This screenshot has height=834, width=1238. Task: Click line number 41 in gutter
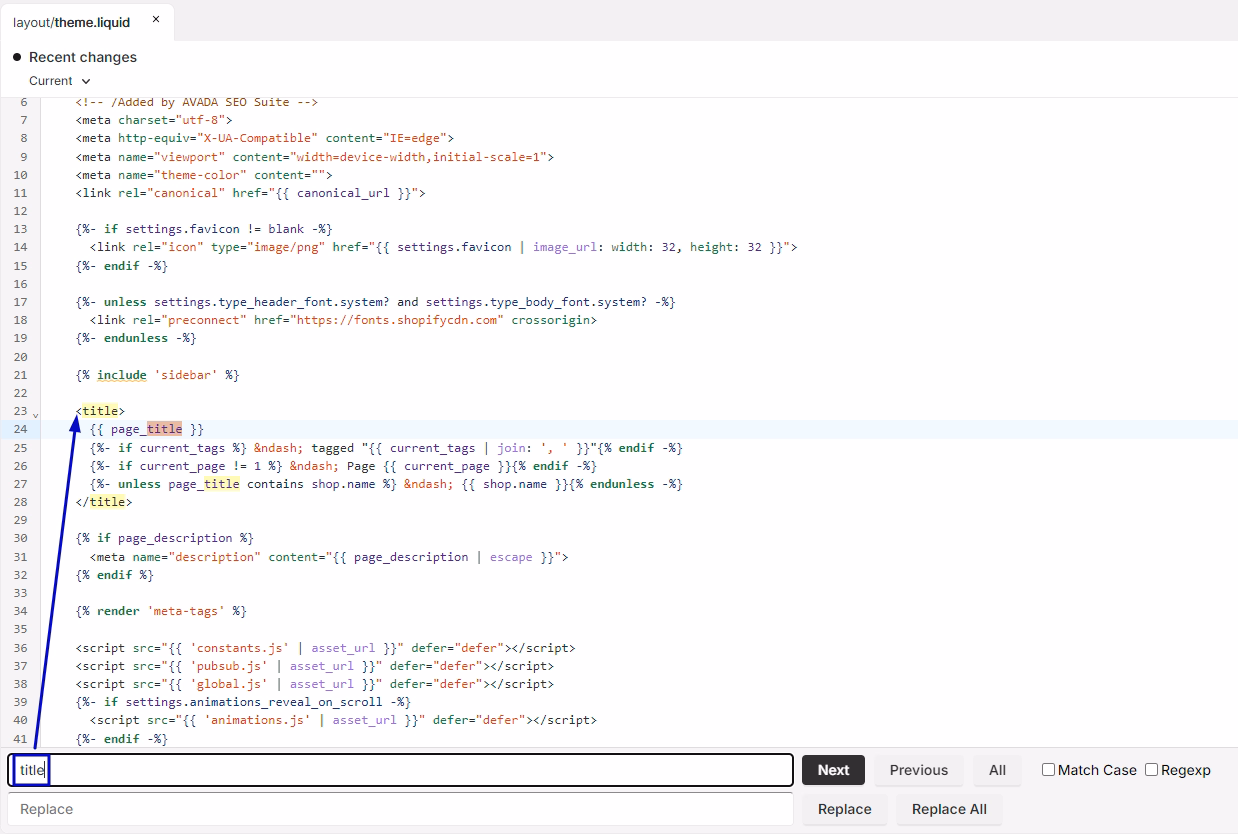pos(21,738)
